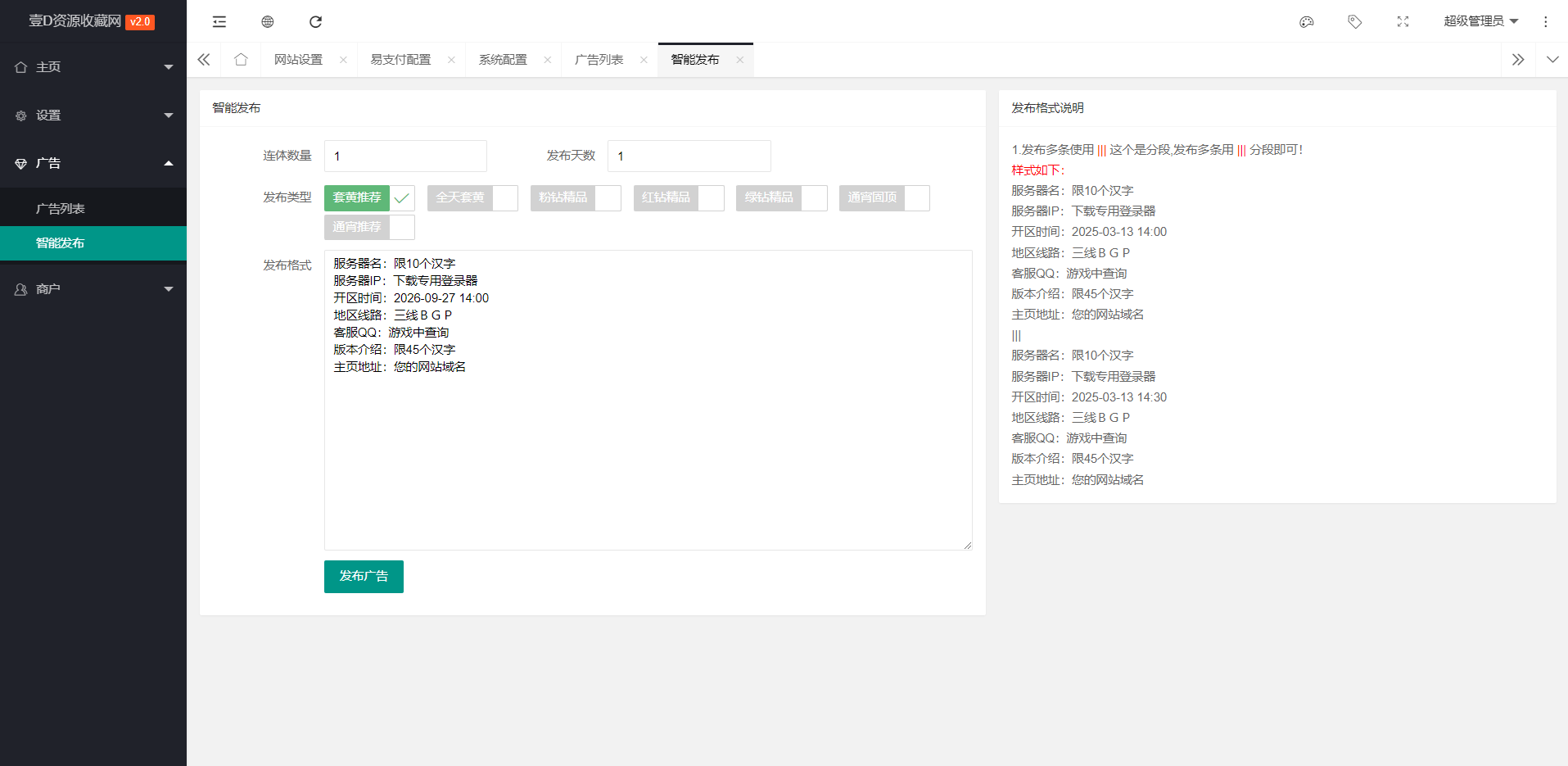The width and height of the screenshot is (1568, 766).
Task: Open 广告列表 in the sidebar
Action: 93,209
